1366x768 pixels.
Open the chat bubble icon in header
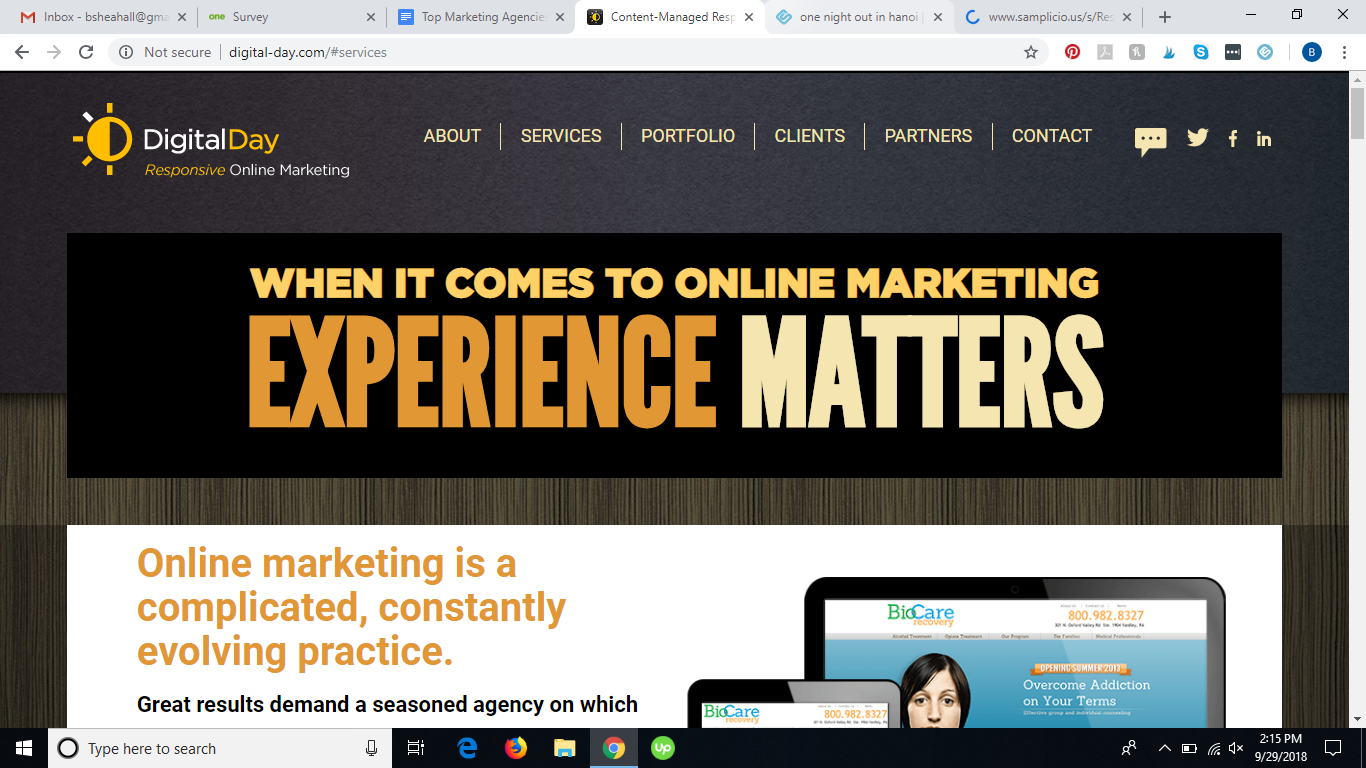1150,140
